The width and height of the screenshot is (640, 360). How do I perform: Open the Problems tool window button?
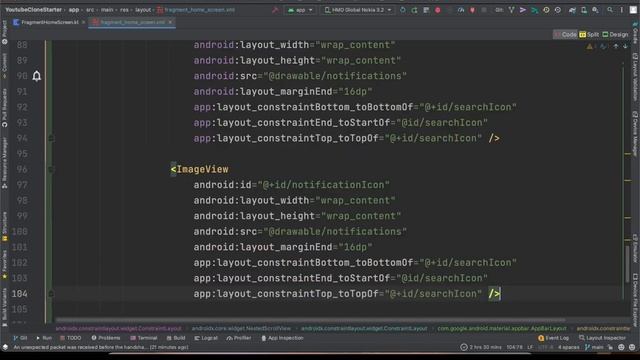[106, 338]
